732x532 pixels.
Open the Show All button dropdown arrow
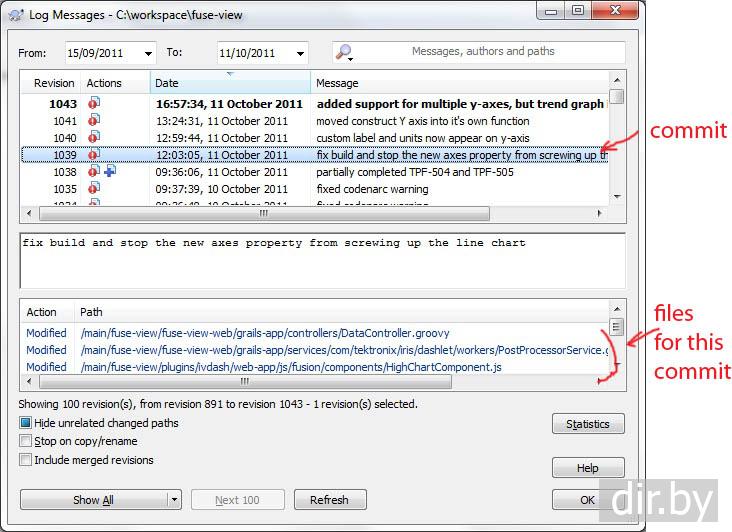[x=175, y=500]
